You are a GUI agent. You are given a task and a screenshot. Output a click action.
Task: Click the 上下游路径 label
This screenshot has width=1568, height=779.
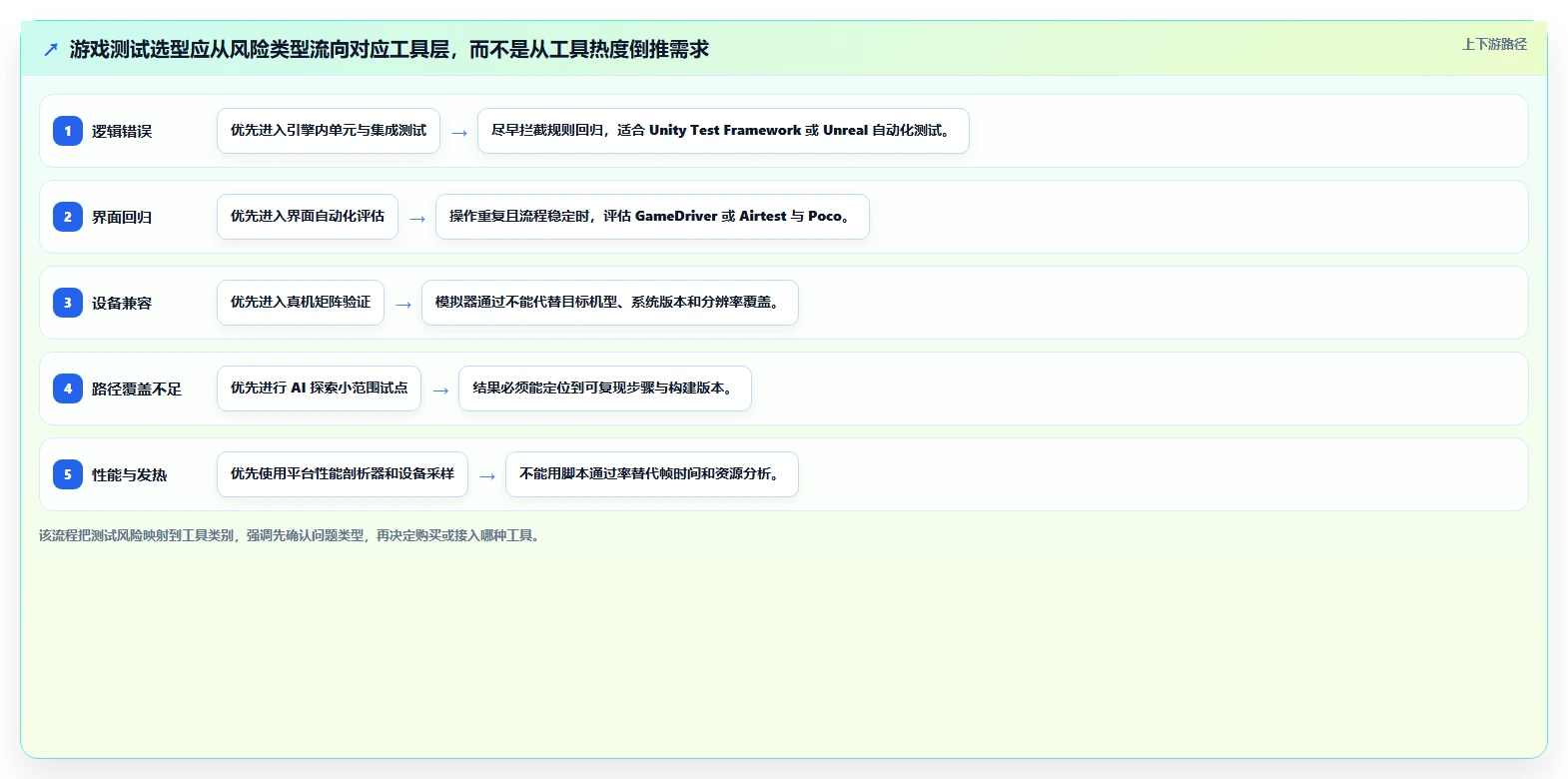1494,44
